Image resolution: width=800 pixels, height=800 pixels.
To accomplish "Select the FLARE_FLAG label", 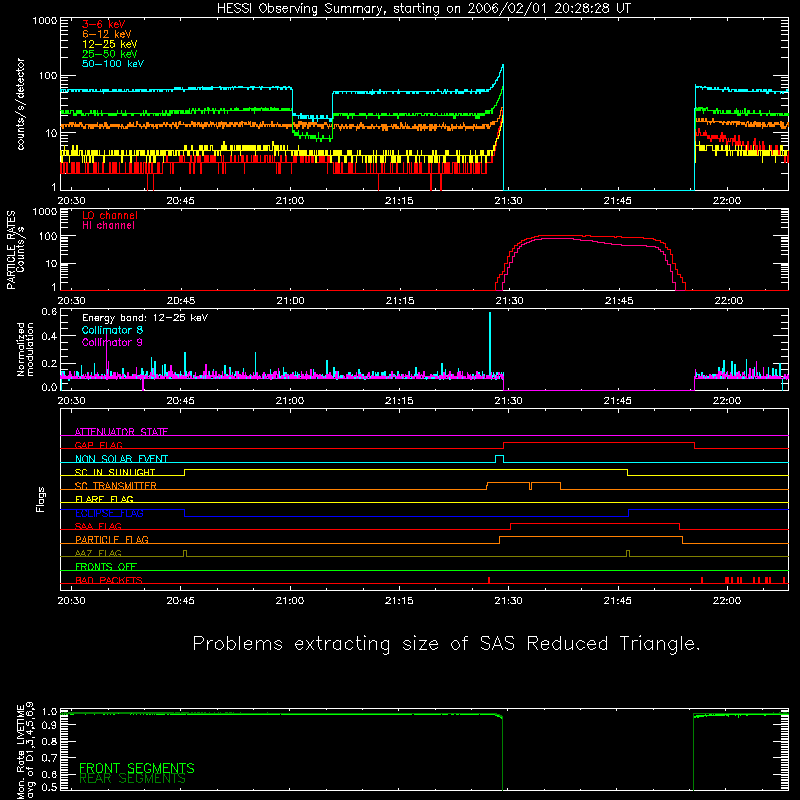I will pos(104,499).
